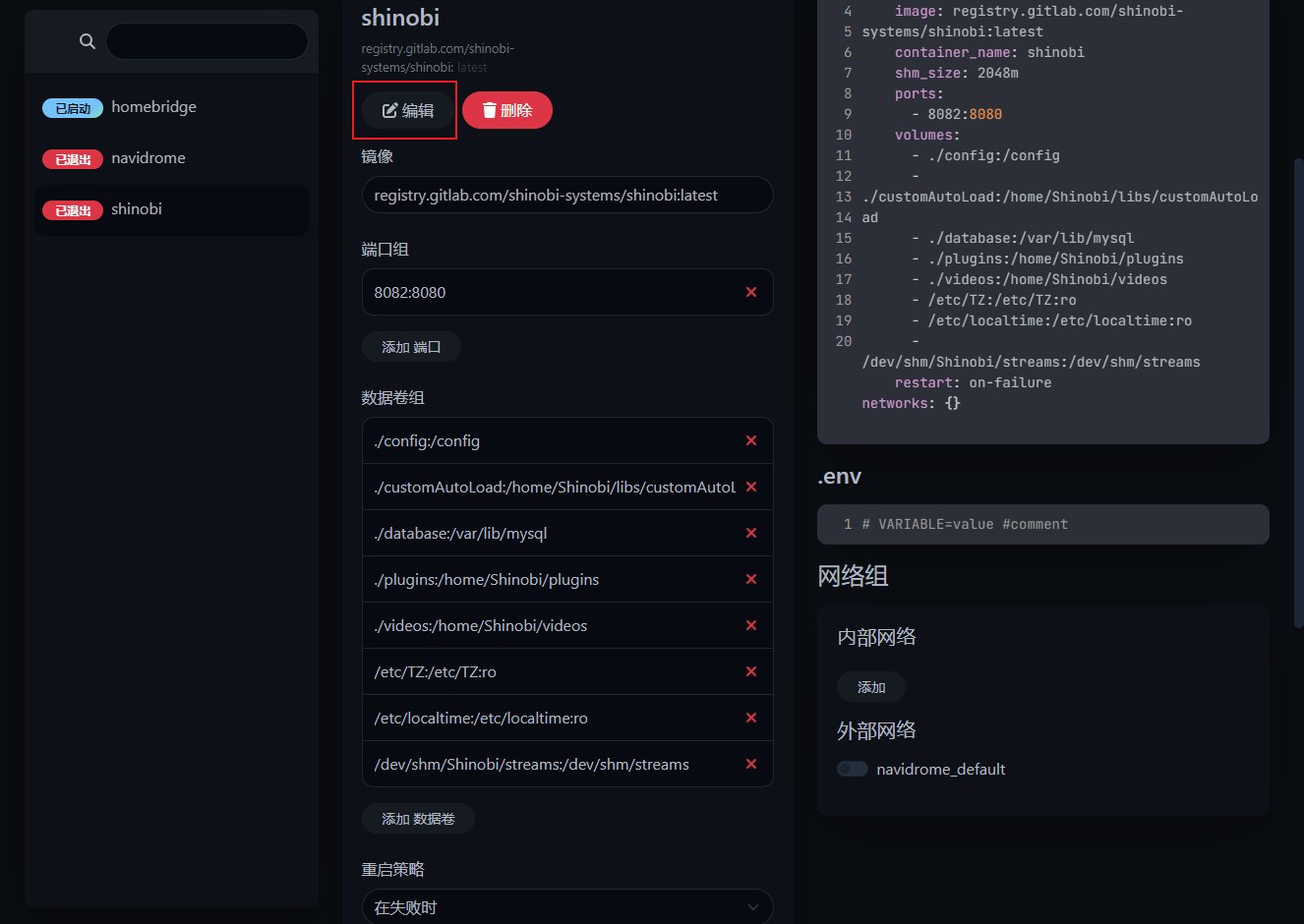Remove the ./plugins volume entry
The image size is (1304, 924).
point(751,579)
